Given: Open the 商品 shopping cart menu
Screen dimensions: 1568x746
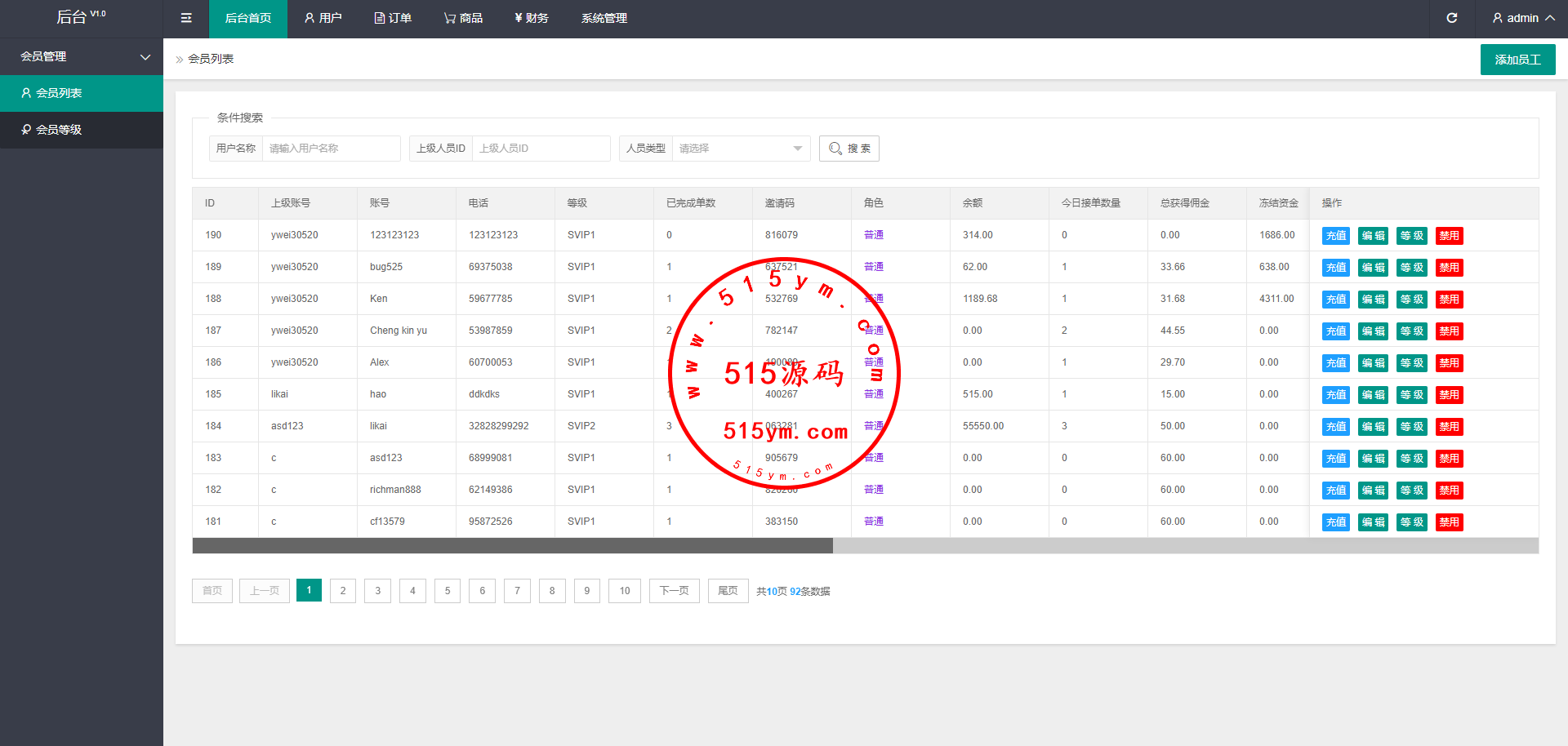Looking at the screenshot, I should coord(463,18).
